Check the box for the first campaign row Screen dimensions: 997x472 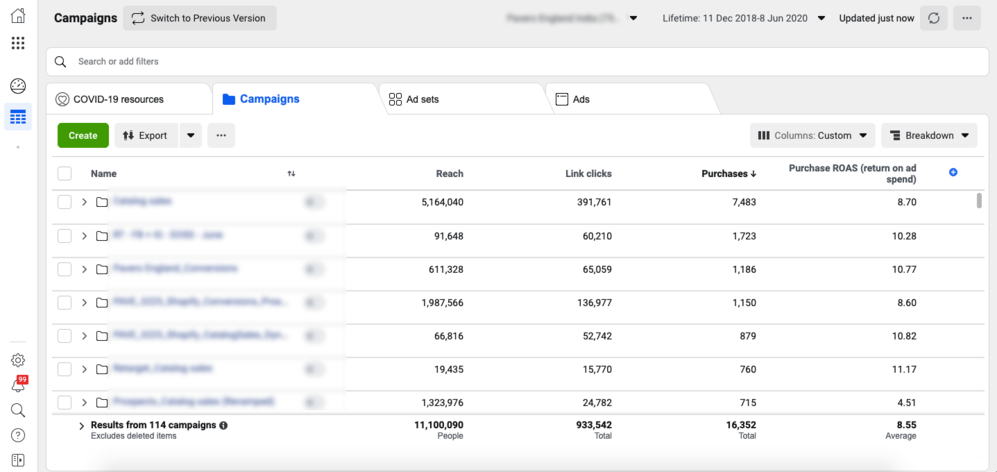(x=65, y=202)
